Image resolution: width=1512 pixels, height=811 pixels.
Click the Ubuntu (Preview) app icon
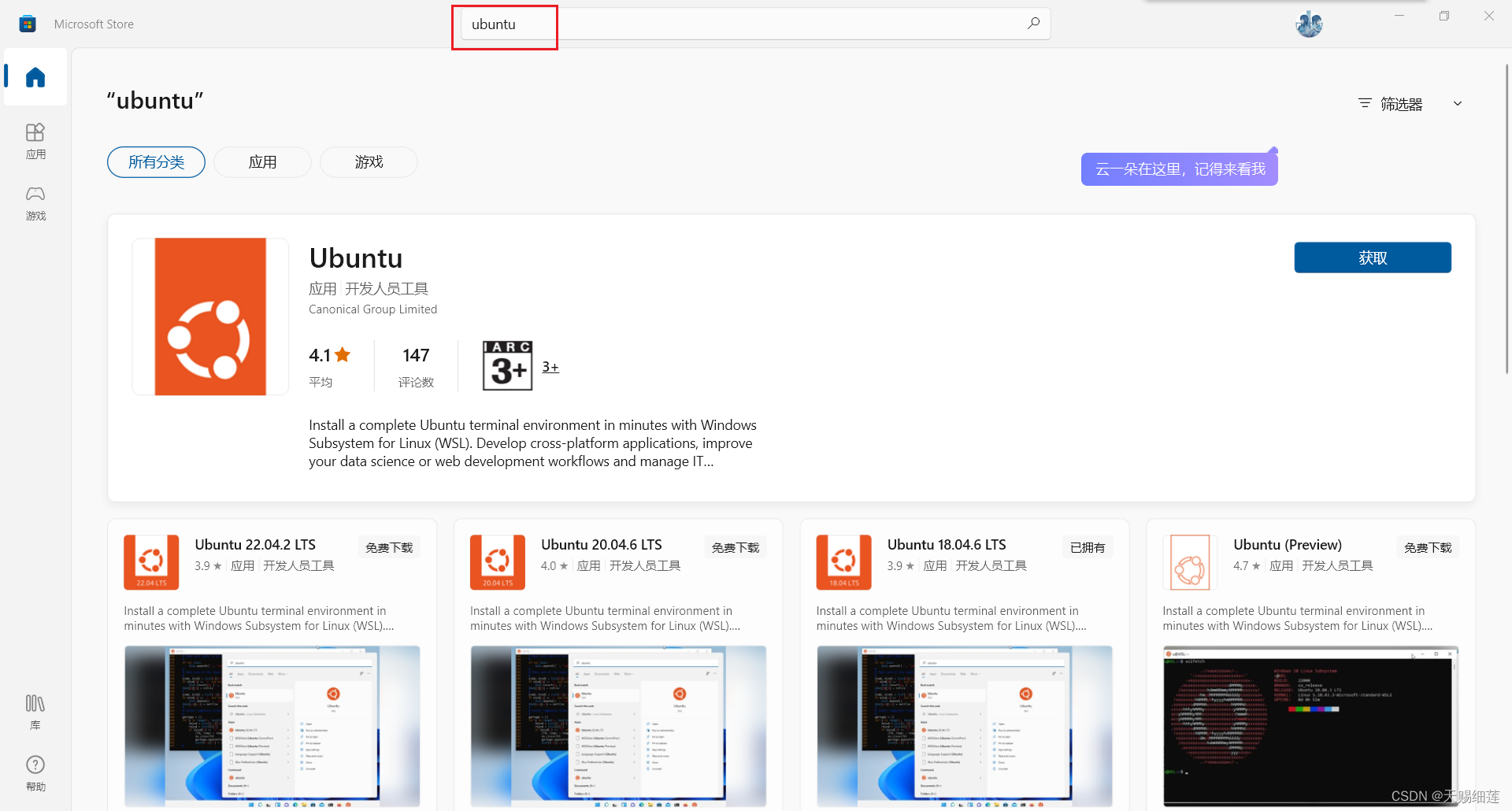(x=1190, y=562)
